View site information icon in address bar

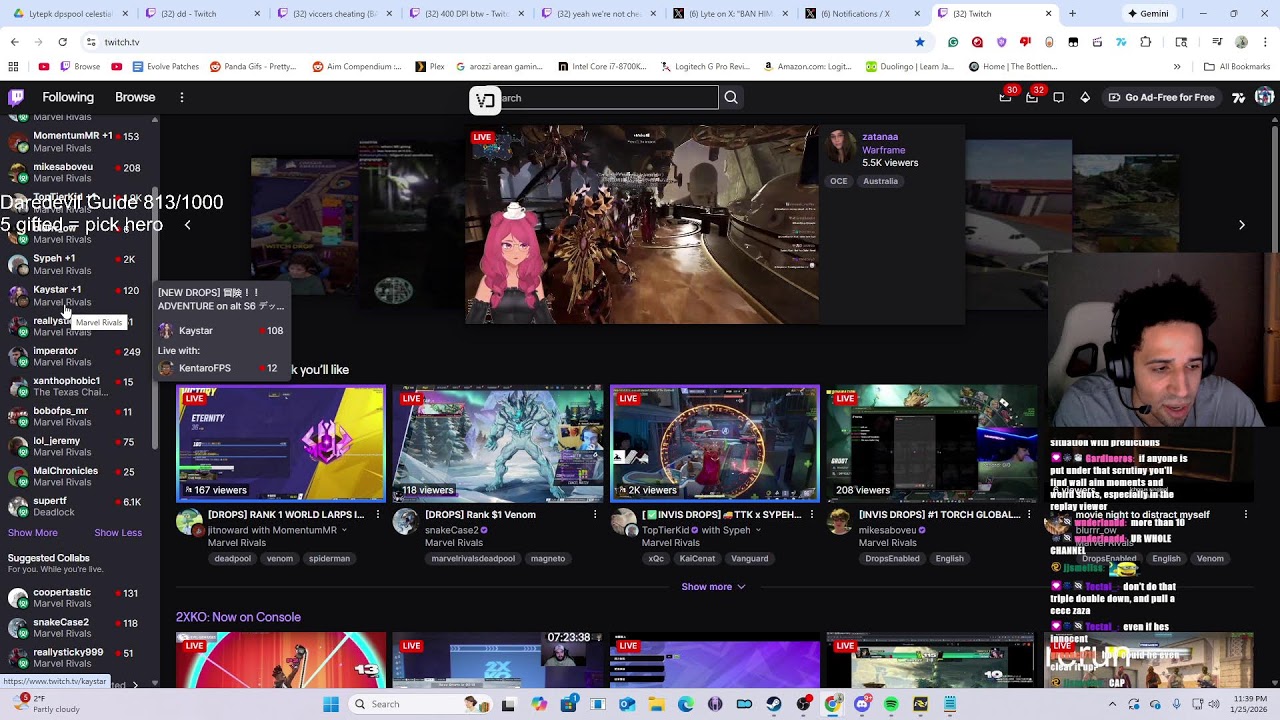[x=91, y=42]
